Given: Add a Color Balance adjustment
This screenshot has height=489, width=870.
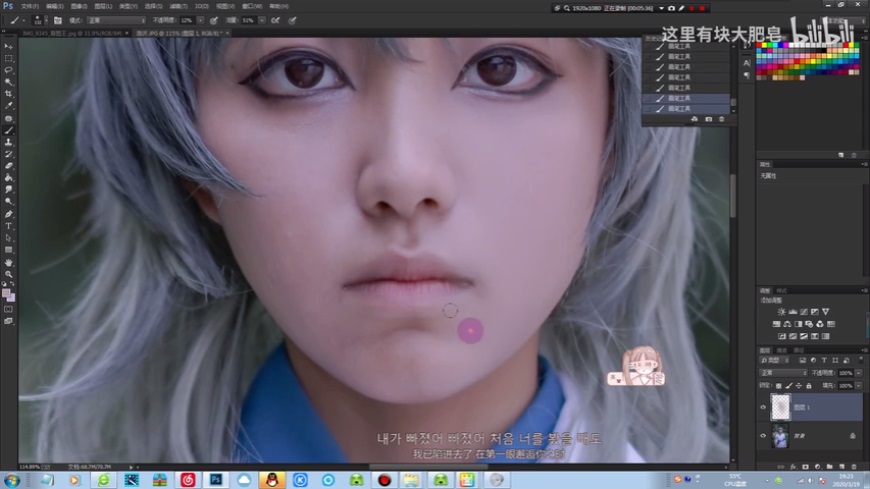Looking at the screenshot, I should point(787,324).
